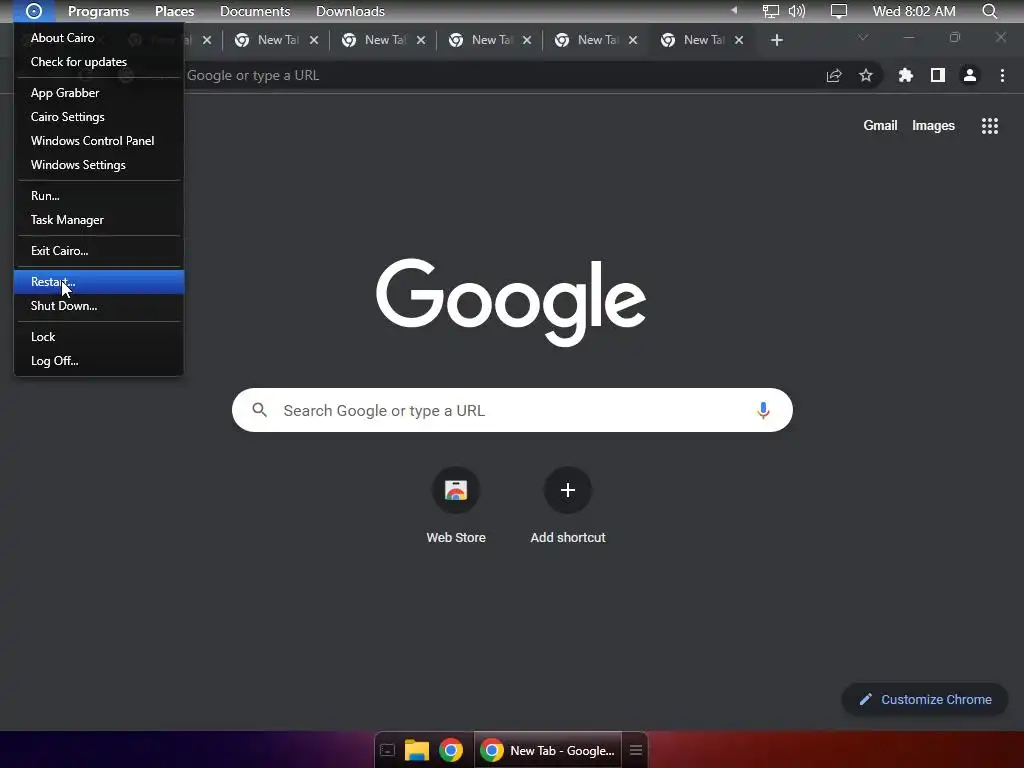Screen dimensions: 1024x768
Task: Open the Places menu
Action: coord(174,11)
